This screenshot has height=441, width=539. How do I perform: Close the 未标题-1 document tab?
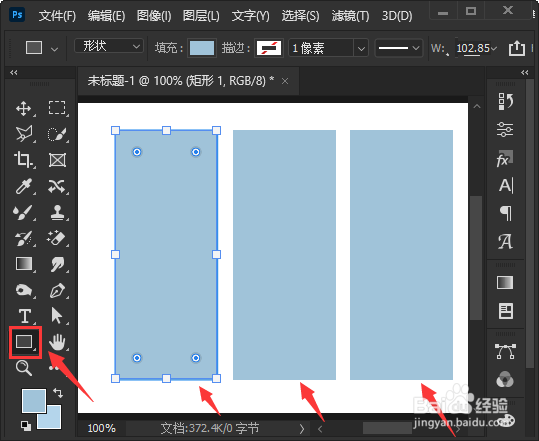[285, 81]
